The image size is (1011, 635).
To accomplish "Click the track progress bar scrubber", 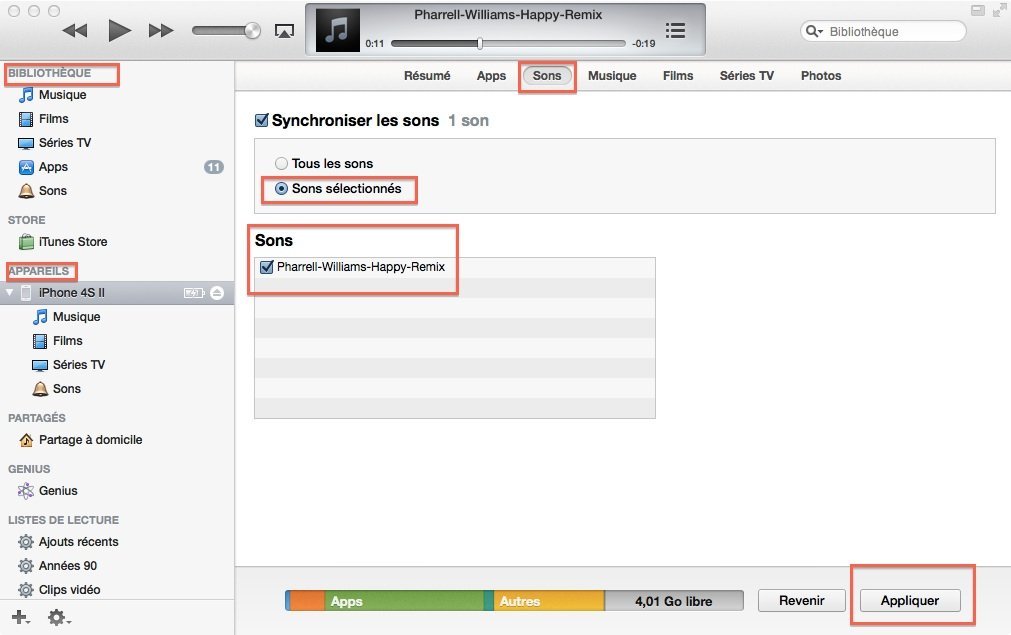I will coord(480,43).
